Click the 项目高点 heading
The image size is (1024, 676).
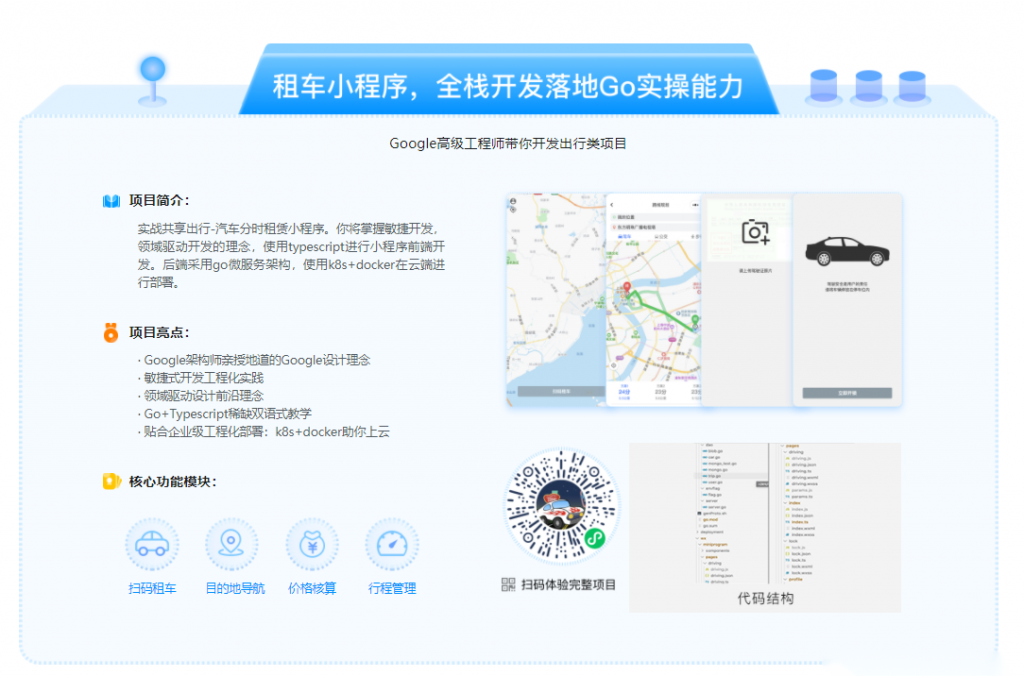point(159,332)
